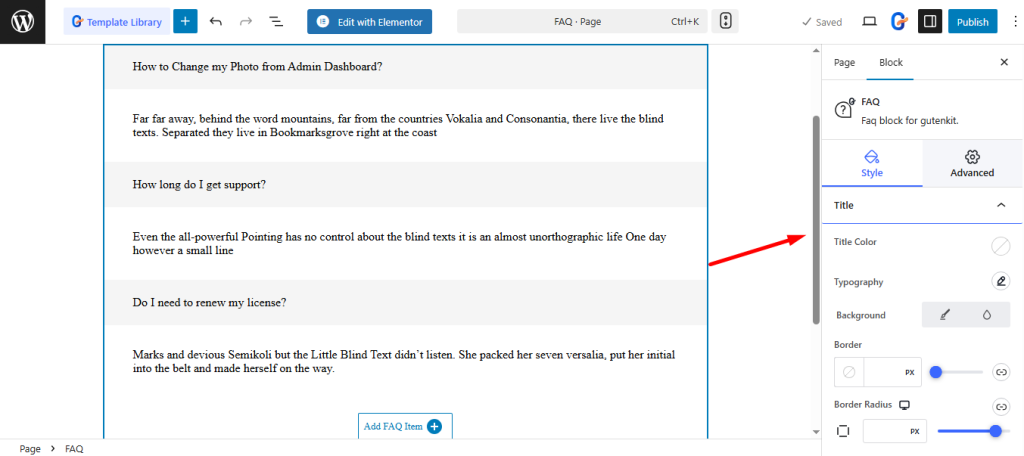Click the undo arrow icon
Screen dimensions: 1024x456
point(215,21)
